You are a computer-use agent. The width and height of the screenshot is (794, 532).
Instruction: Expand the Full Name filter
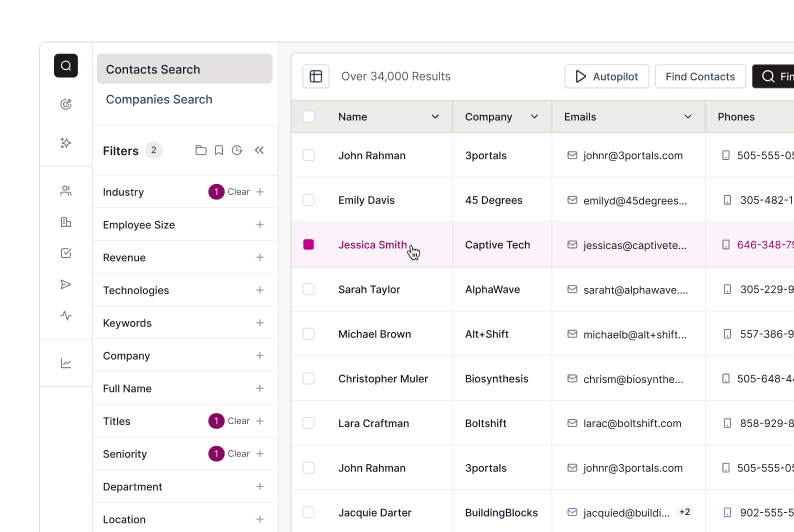coord(260,388)
